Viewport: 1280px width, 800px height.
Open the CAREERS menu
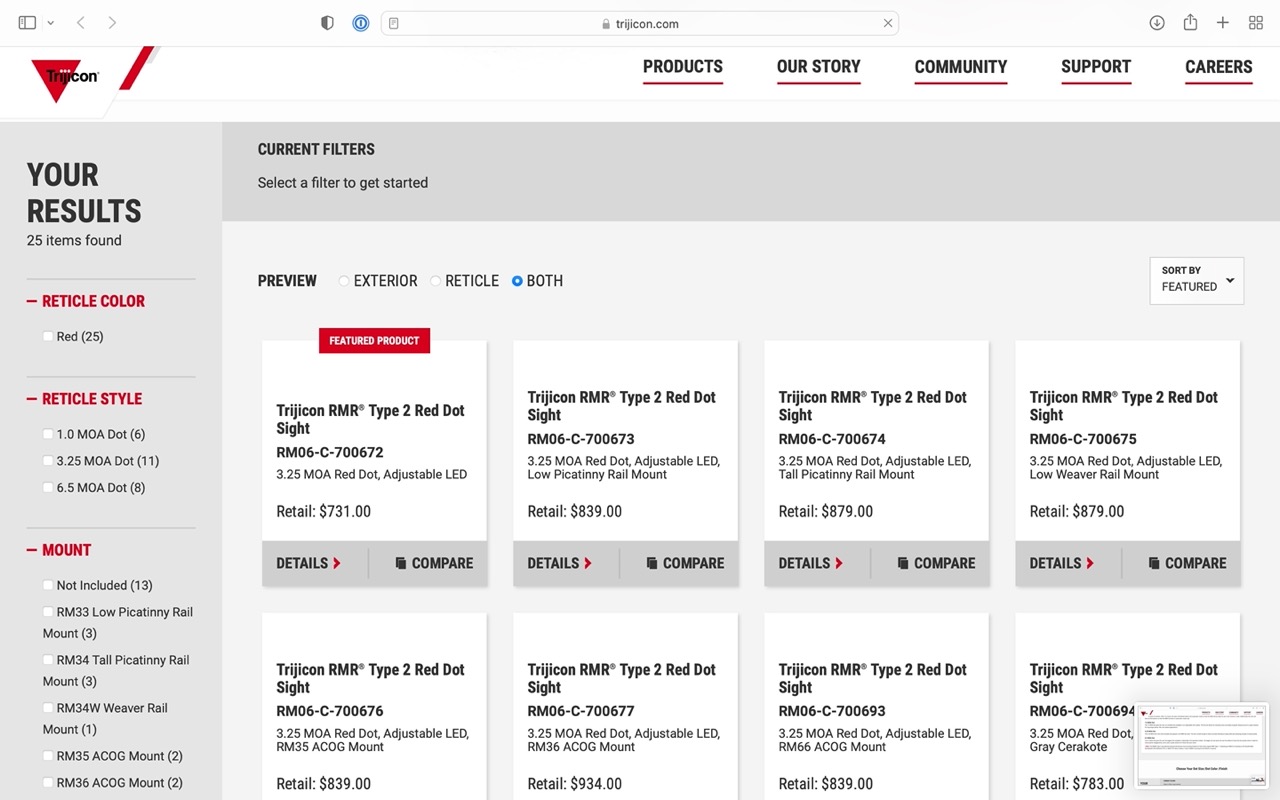1219,67
